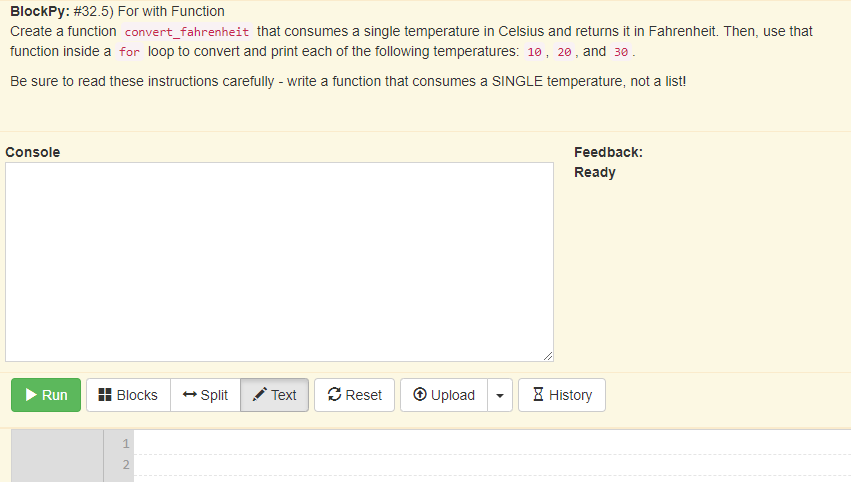Click the circular refresh icon on Reset
The height and width of the screenshot is (482, 851).
tap(334, 395)
